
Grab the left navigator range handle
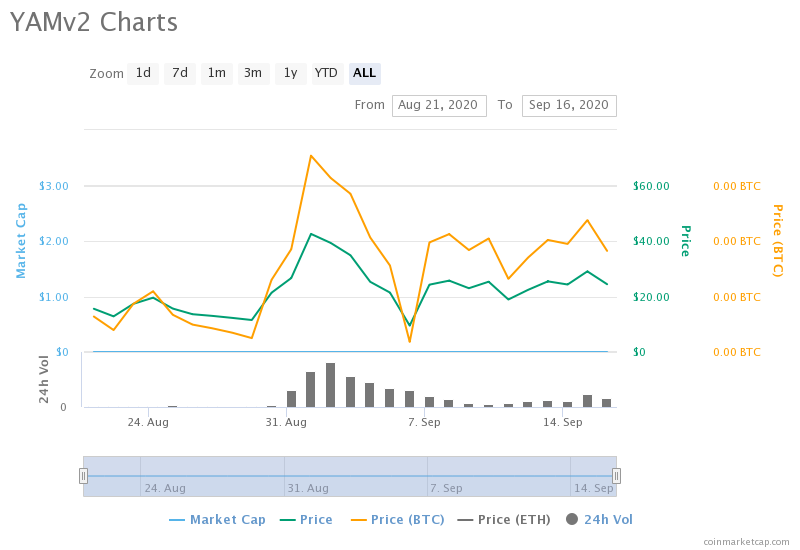click(x=83, y=476)
